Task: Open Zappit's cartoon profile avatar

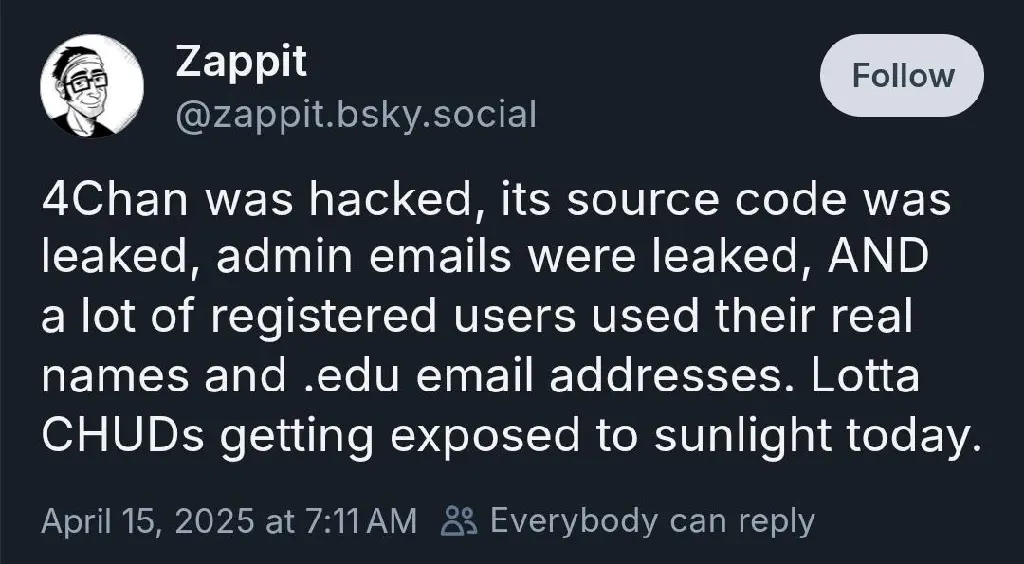Action: click(x=91, y=86)
